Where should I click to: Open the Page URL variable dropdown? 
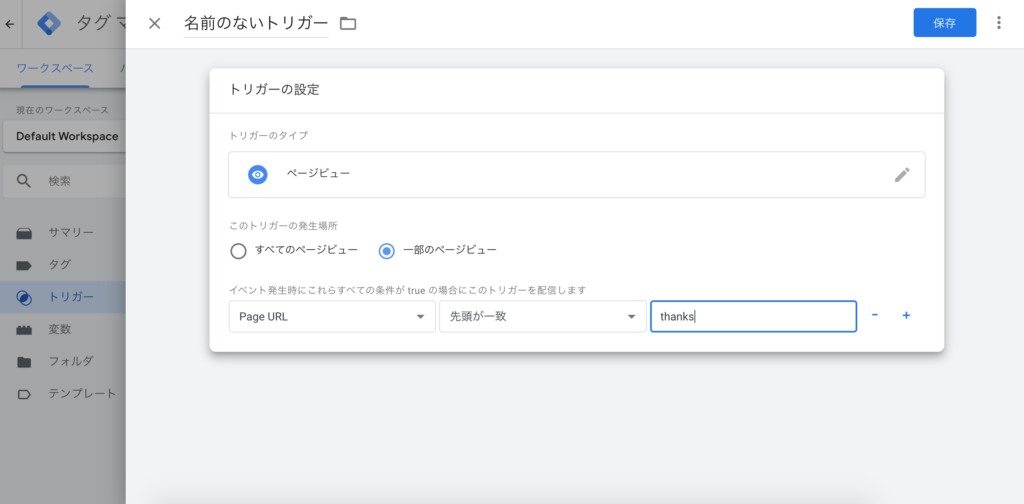(x=331, y=317)
